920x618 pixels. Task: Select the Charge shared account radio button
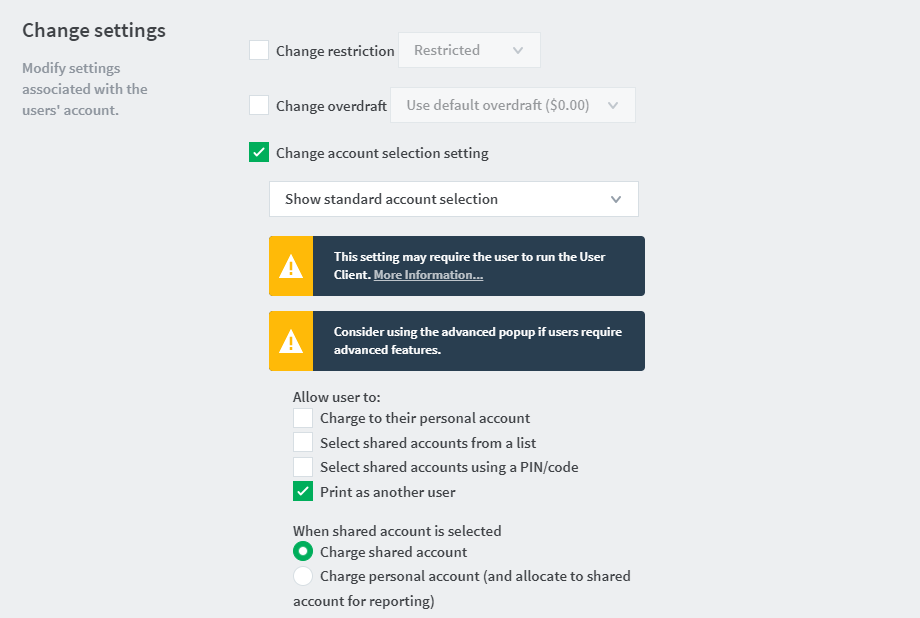click(303, 552)
